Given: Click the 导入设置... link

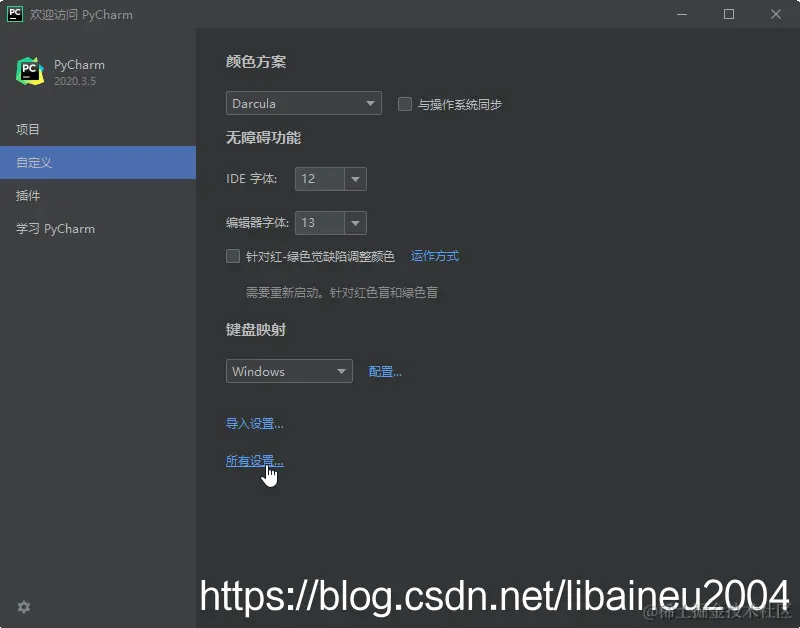Looking at the screenshot, I should [x=255, y=423].
